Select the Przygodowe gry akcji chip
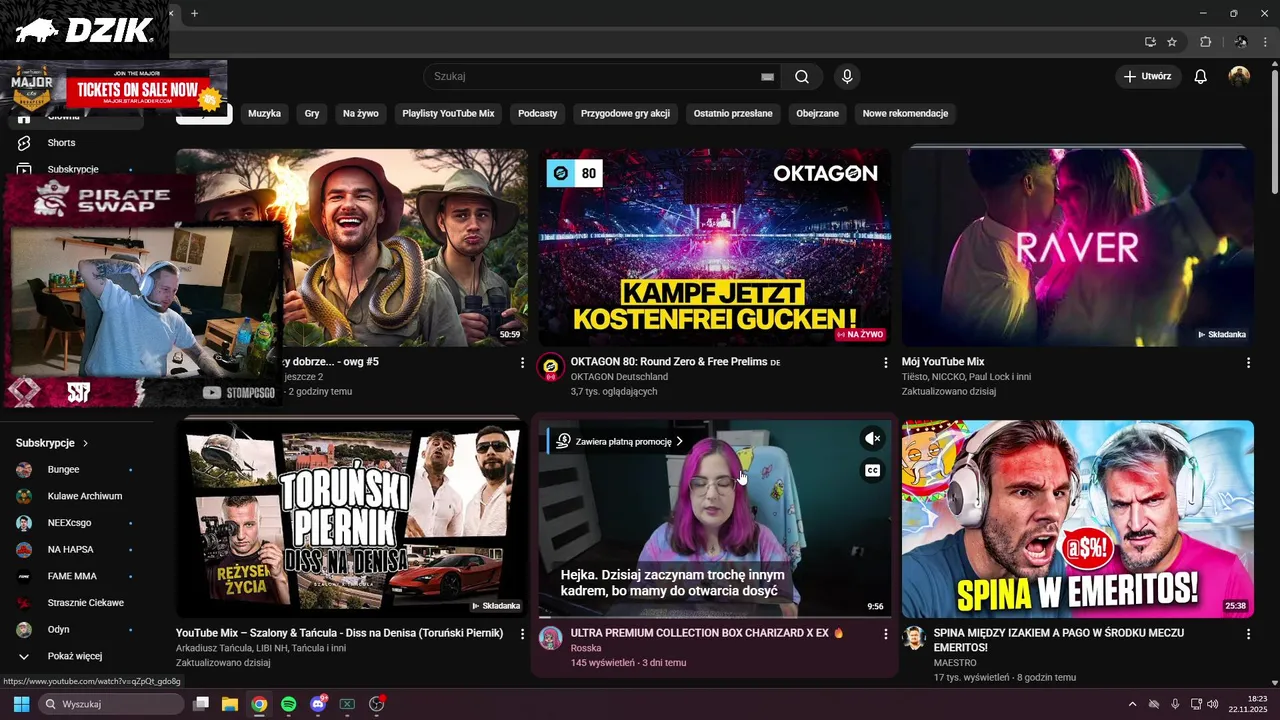Screen dimensions: 1280x720 point(625,114)
